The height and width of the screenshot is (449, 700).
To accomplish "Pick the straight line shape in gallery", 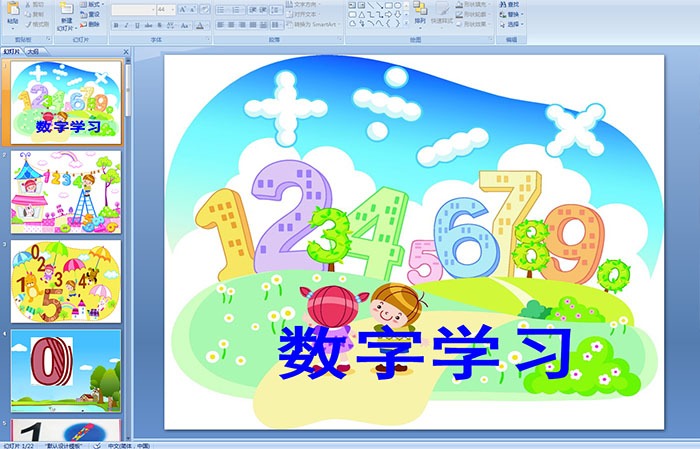I will (x=370, y=5).
